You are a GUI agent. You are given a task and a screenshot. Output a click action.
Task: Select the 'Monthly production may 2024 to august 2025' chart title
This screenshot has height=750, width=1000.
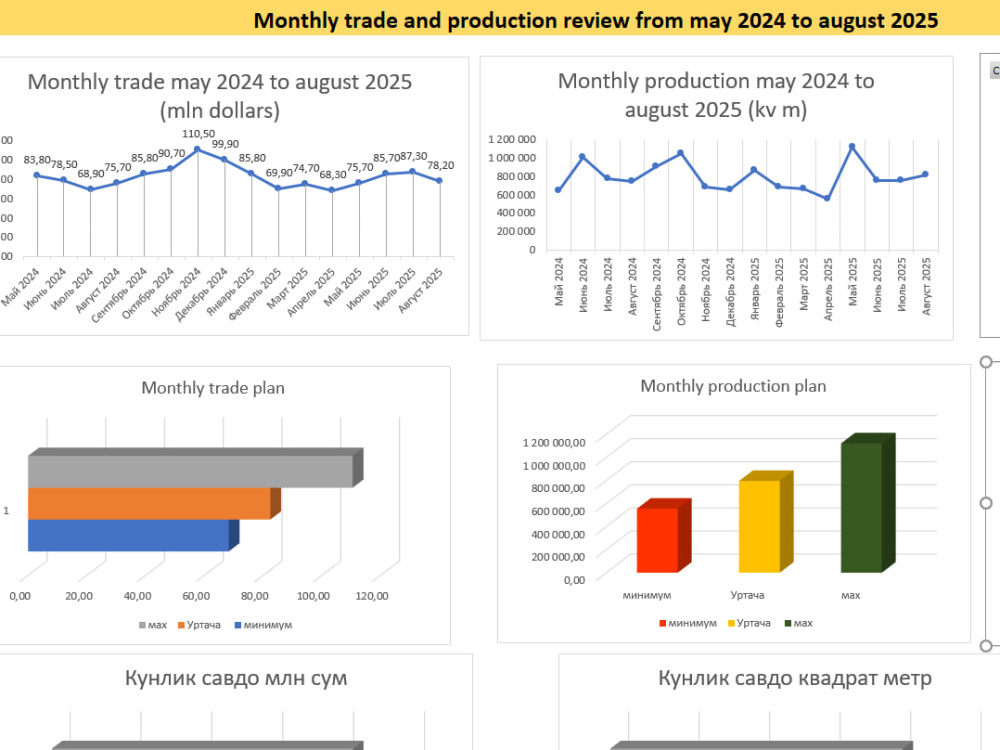click(x=716, y=95)
